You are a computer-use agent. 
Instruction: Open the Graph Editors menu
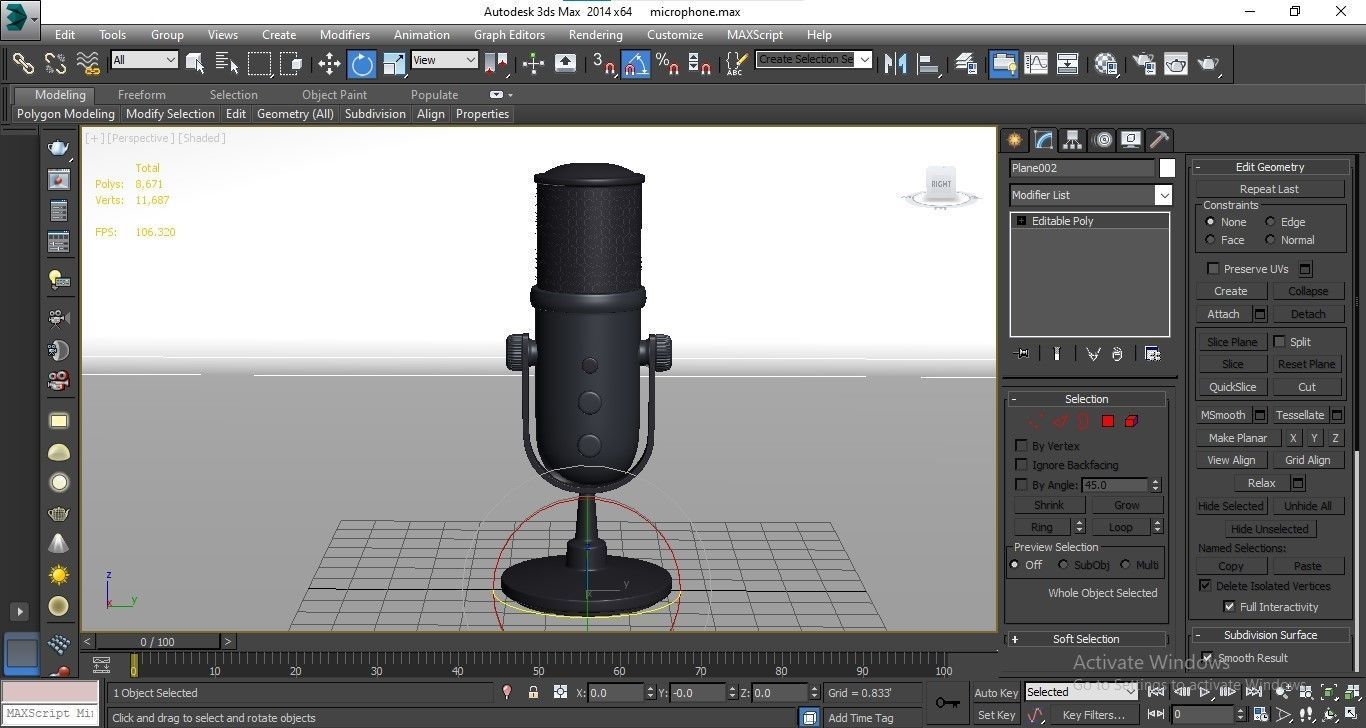(x=509, y=34)
